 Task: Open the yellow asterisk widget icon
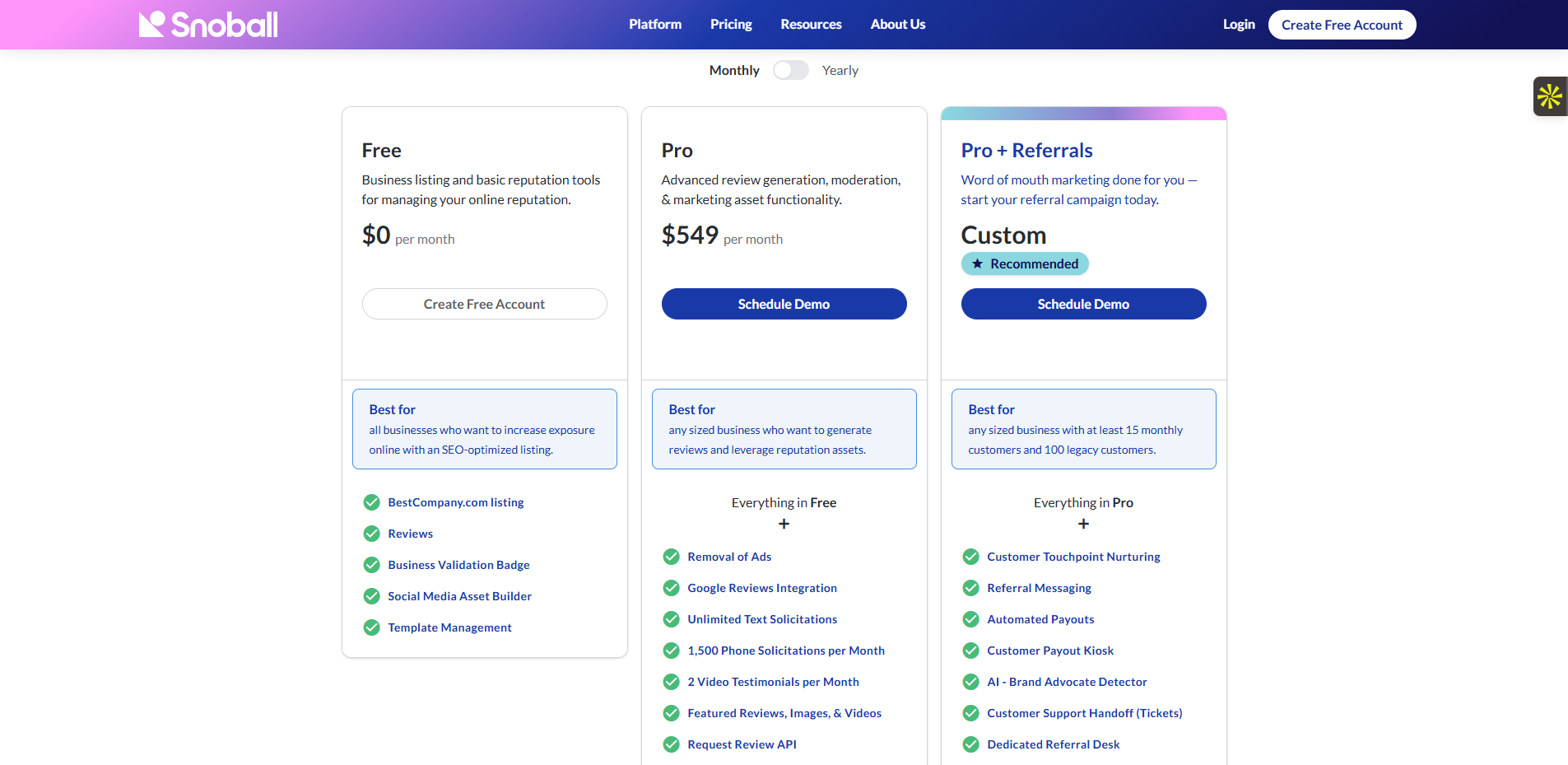tap(1549, 96)
